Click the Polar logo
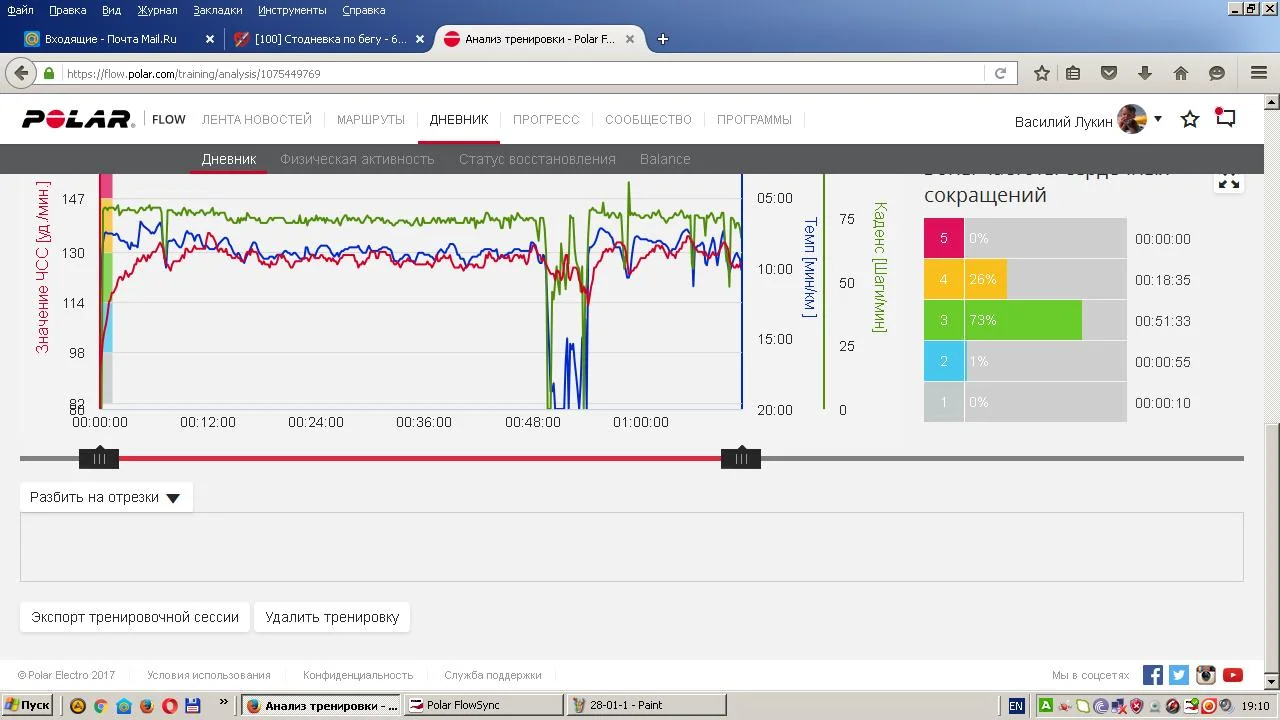The height and width of the screenshot is (720, 1280). pyautogui.click(x=78, y=120)
